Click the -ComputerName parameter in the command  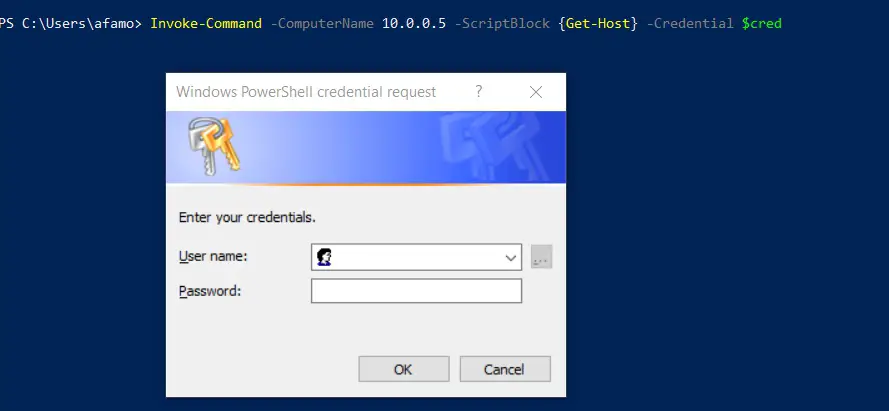pos(322,23)
